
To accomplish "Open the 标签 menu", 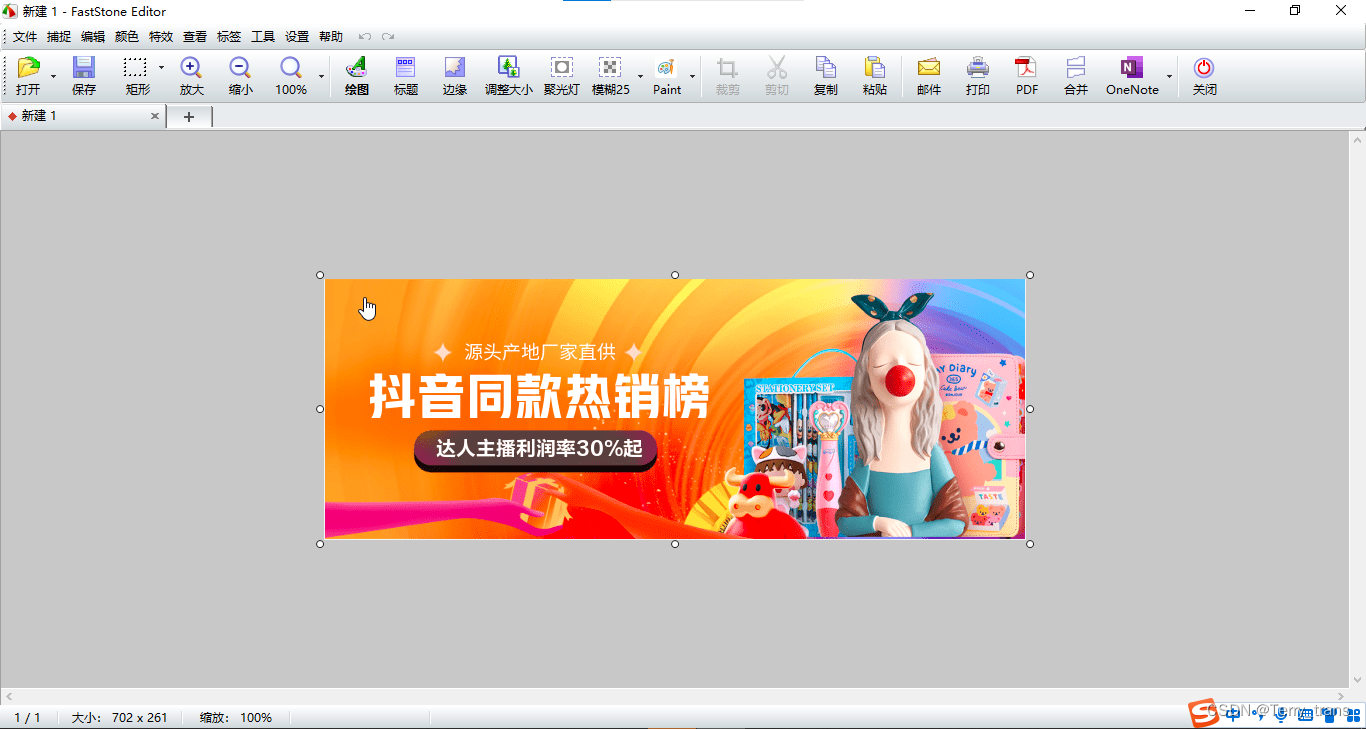I will click(x=229, y=37).
